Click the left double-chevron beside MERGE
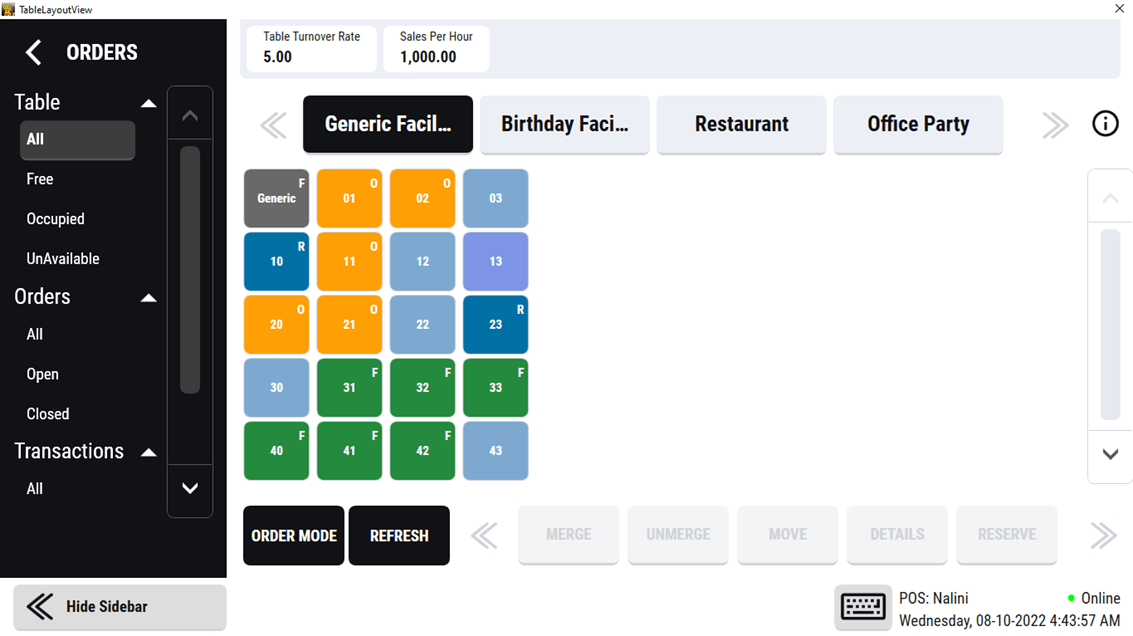Viewport: 1133px width, 636px height. pos(484,535)
